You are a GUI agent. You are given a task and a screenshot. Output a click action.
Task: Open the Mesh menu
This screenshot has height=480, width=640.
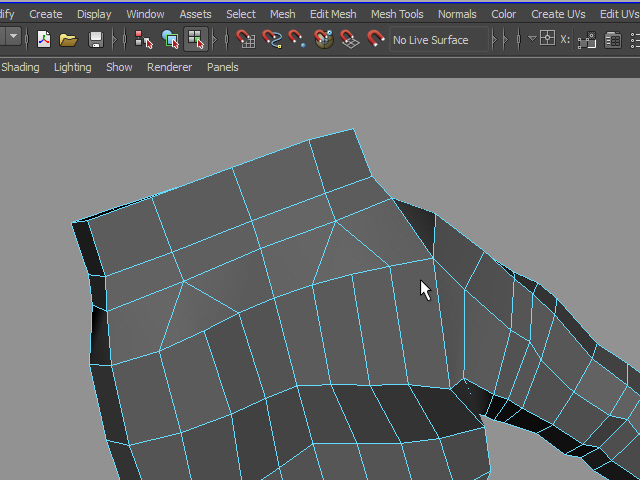pyautogui.click(x=282, y=14)
